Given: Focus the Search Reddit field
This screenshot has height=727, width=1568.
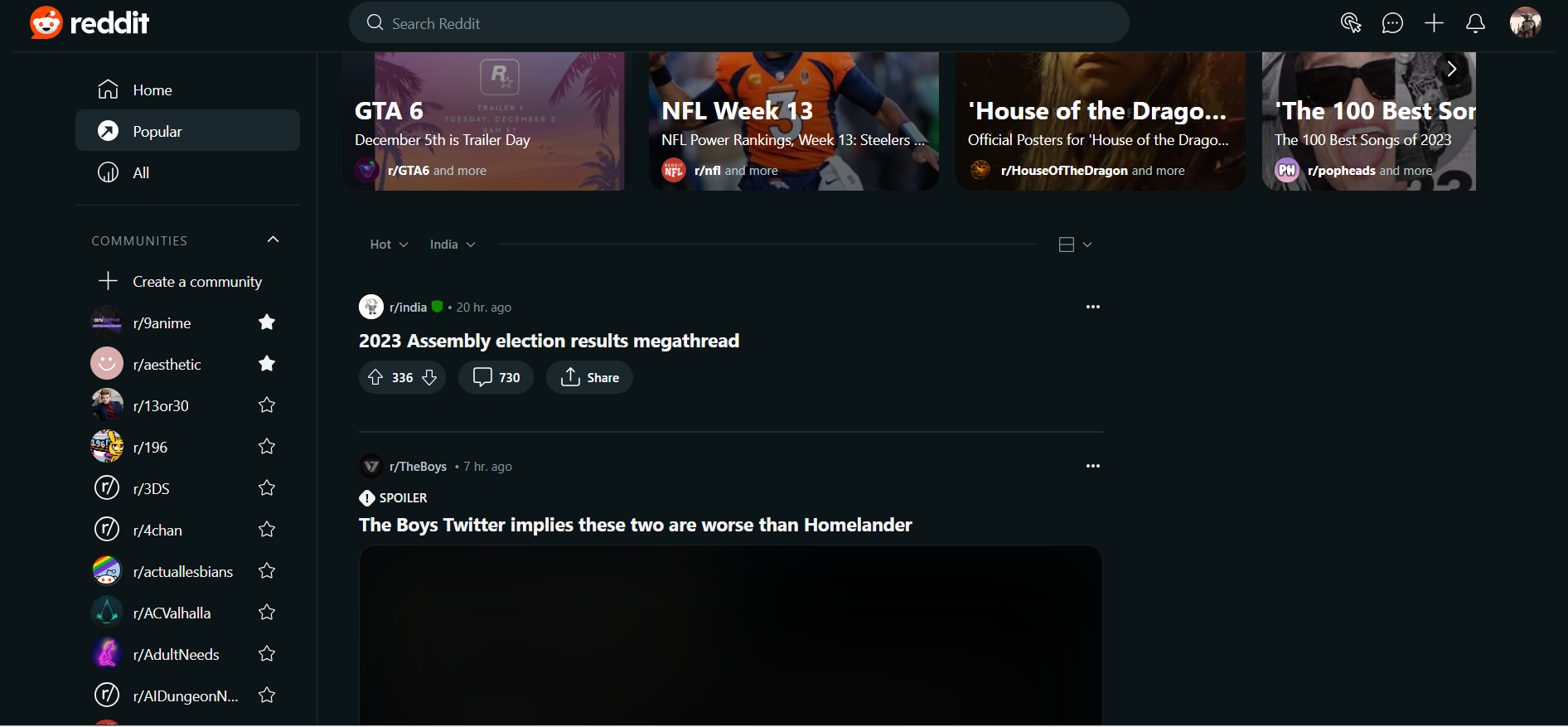Looking at the screenshot, I should [738, 23].
